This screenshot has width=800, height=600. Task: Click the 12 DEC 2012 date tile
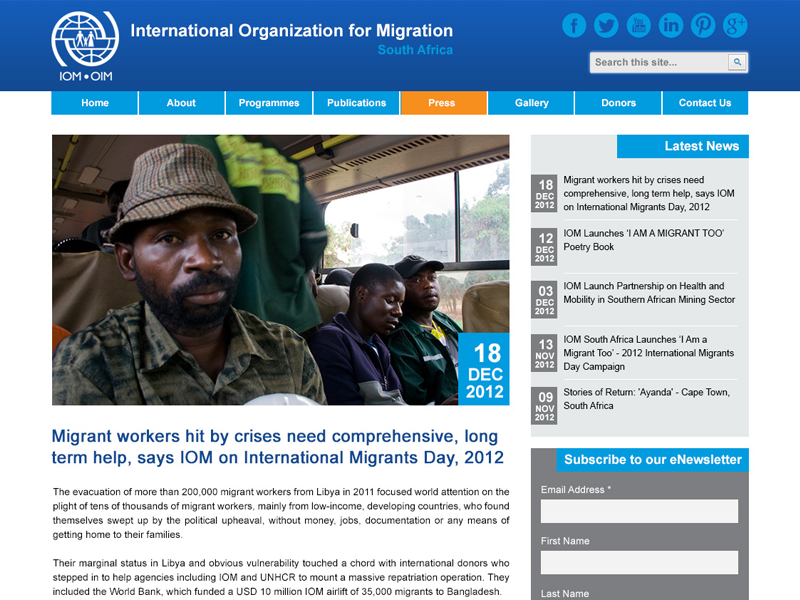pos(544,247)
